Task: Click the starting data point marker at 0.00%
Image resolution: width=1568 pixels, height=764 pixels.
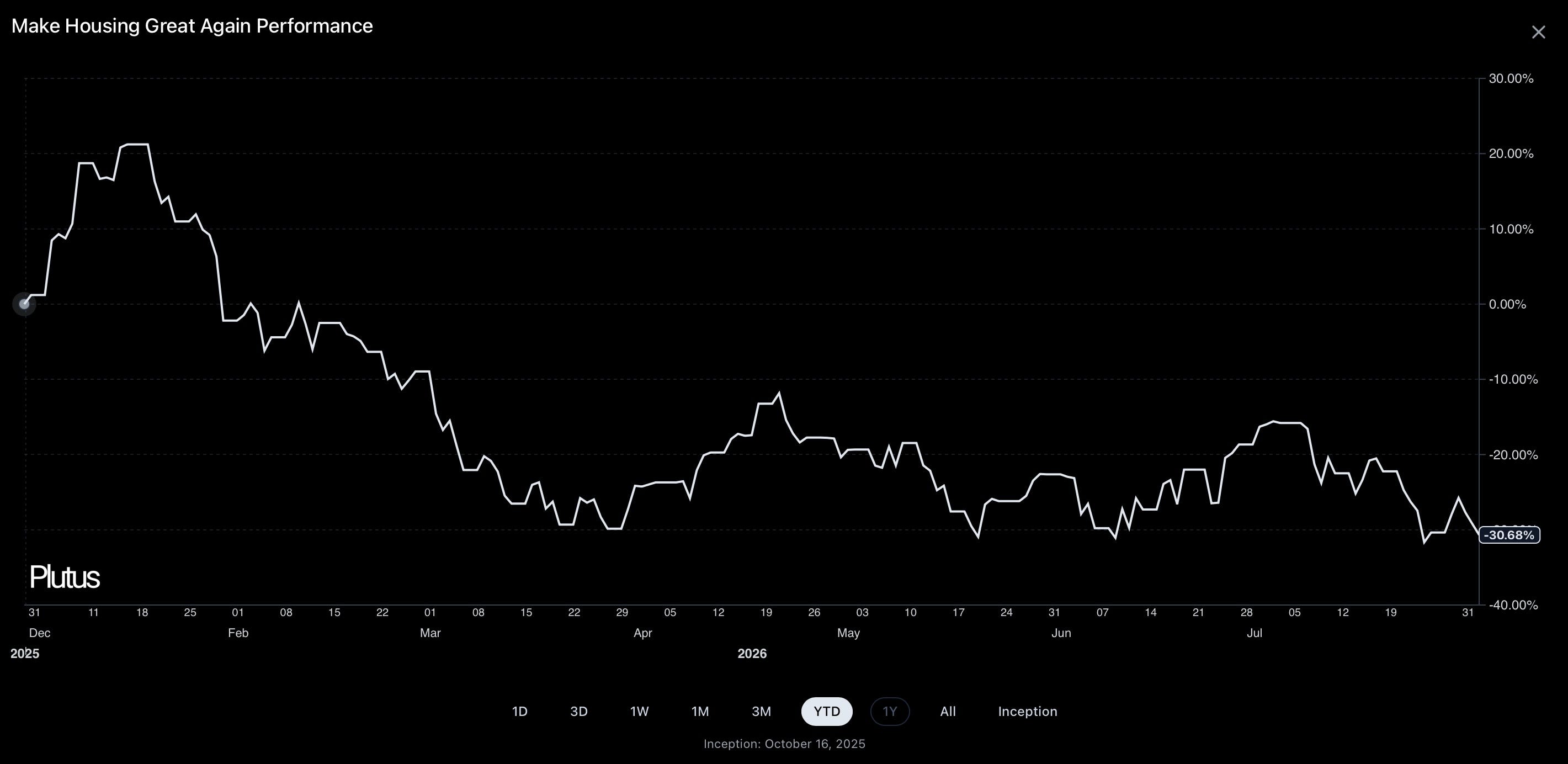Action: [24, 304]
